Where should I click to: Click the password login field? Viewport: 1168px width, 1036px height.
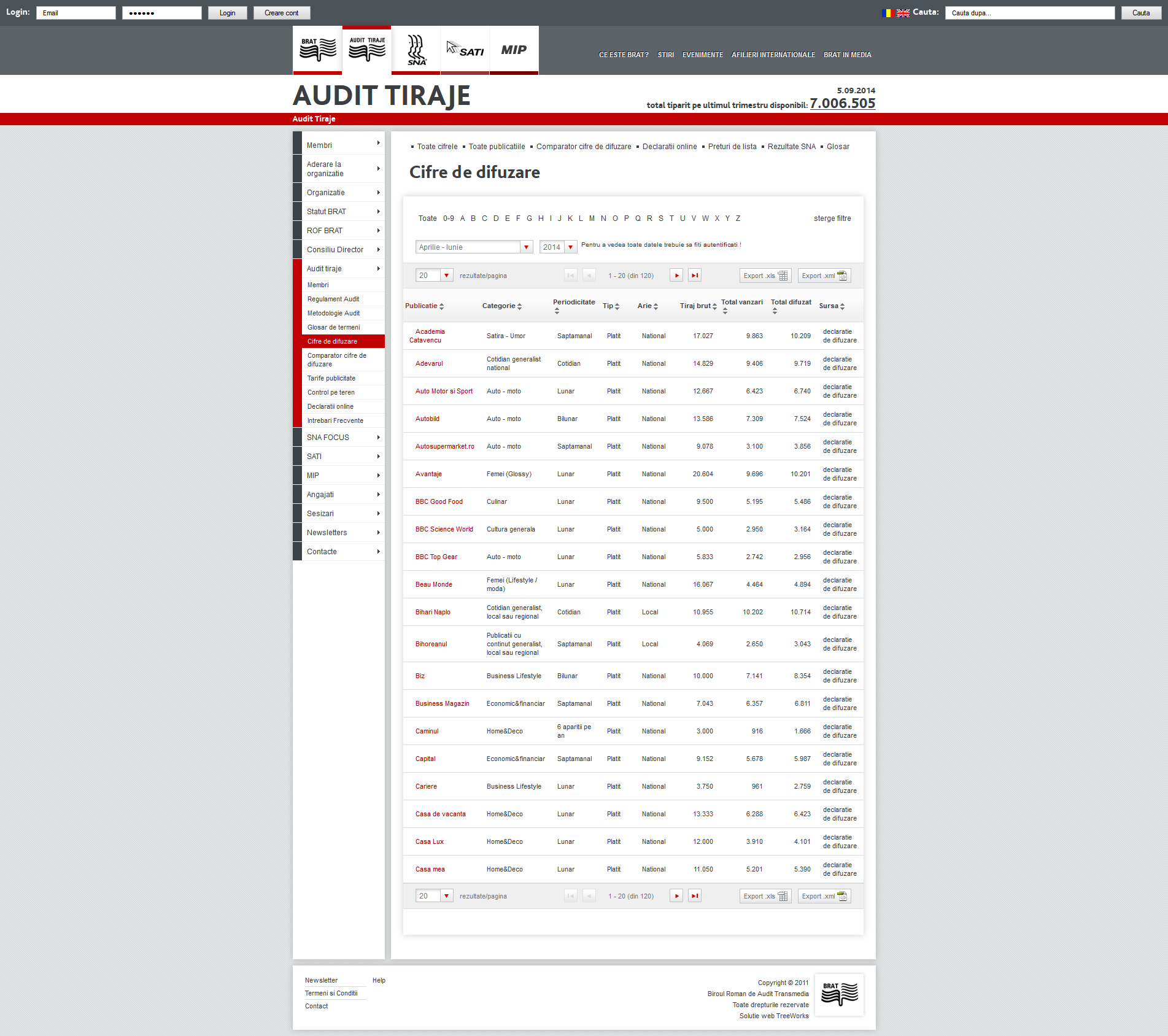(162, 13)
